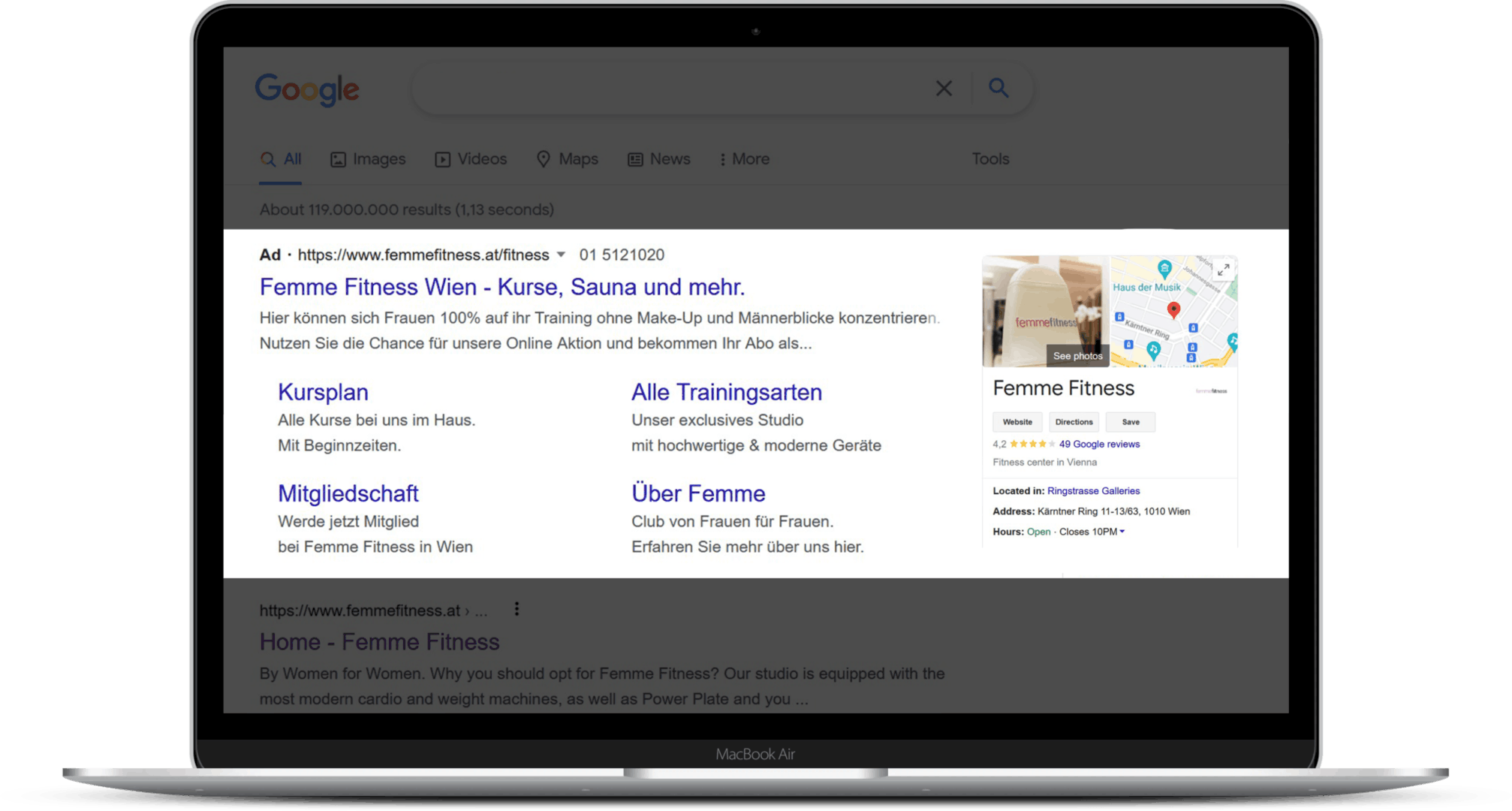The image size is (1512, 811).
Task: Expand the Hours dropdown for Femme Fitness
Action: click(x=1121, y=530)
